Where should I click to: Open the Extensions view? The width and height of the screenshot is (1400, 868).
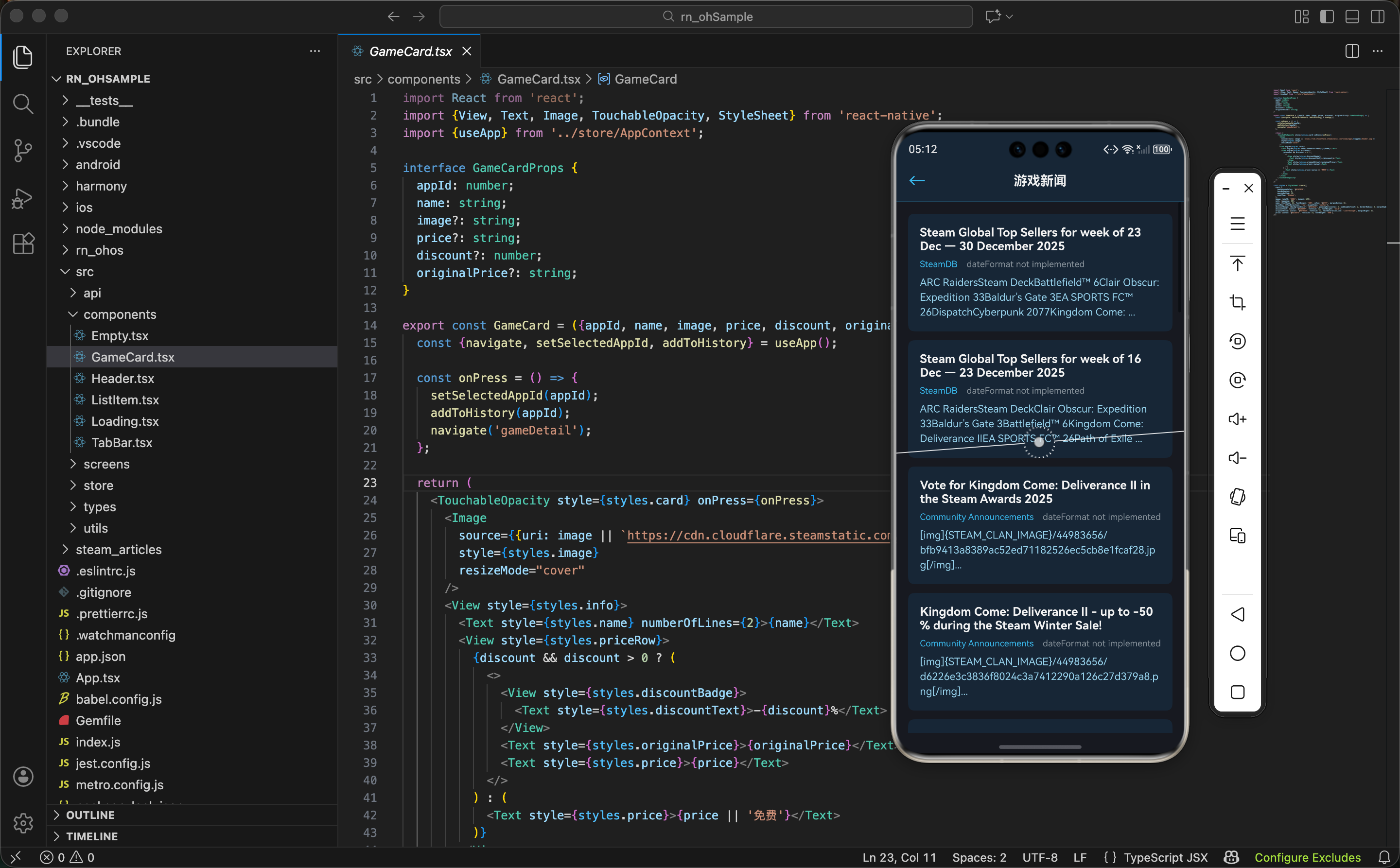[x=23, y=243]
